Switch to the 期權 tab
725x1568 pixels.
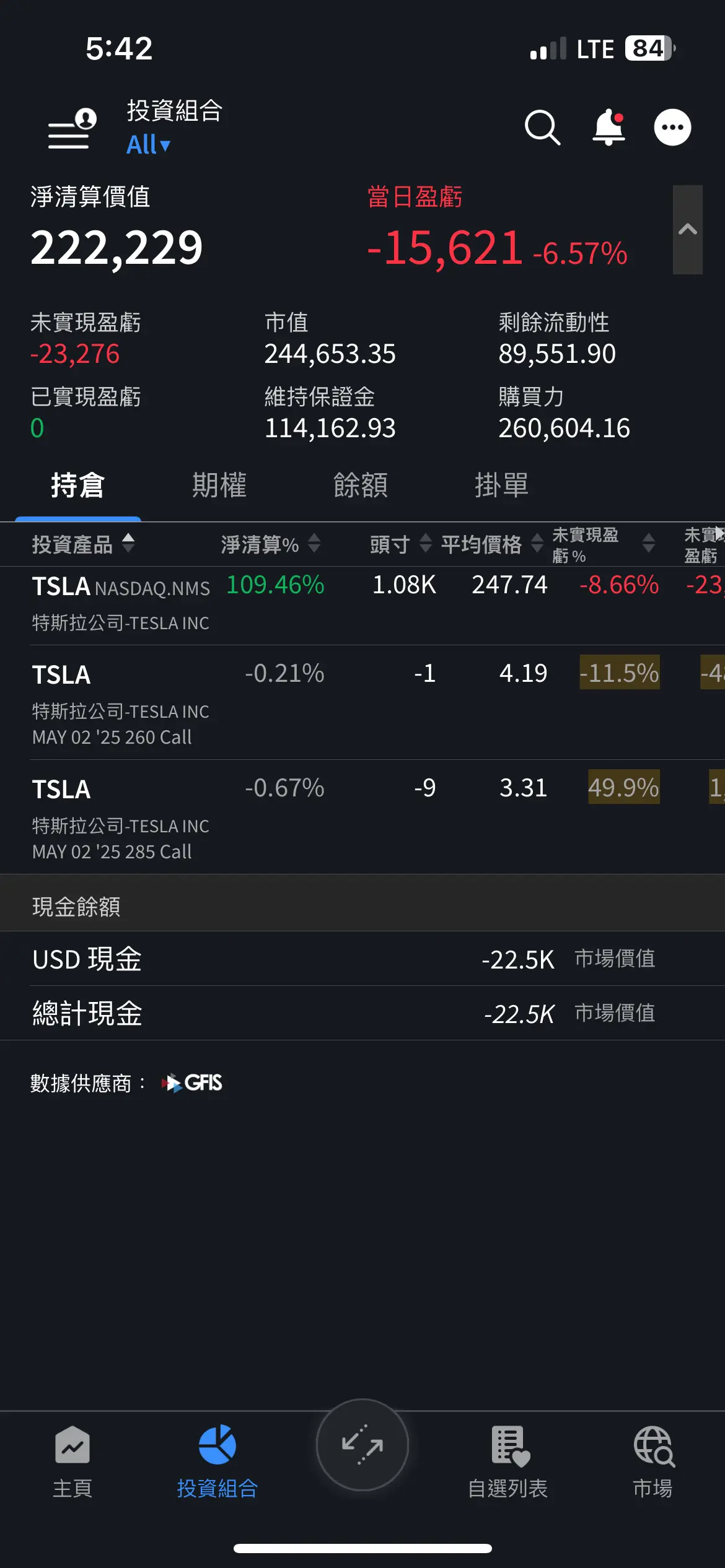point(219,485)
